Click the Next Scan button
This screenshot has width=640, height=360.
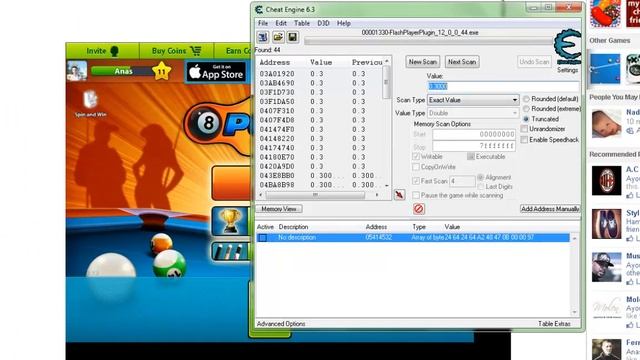(462, 62)
